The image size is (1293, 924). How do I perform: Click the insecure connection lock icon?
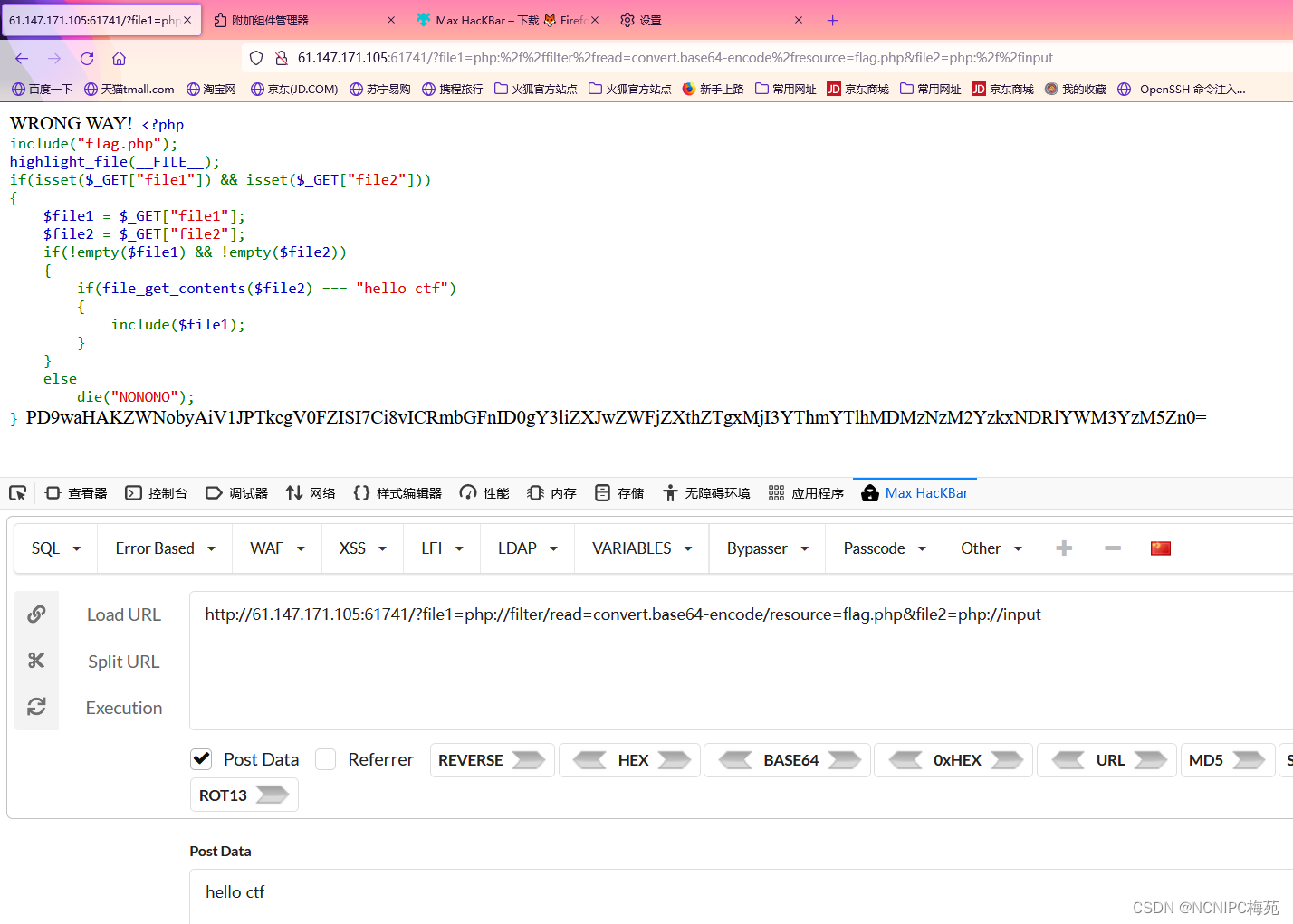(282, 58)
